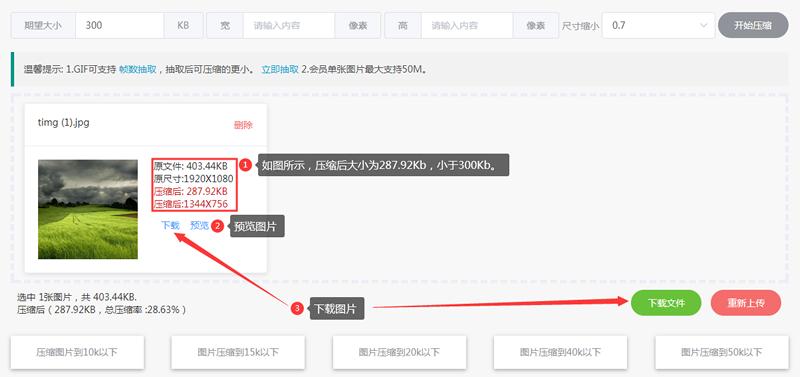The image size is (800, 377).
Task: Select 图片压缩到20k以下 option
Action: (399, 352)
